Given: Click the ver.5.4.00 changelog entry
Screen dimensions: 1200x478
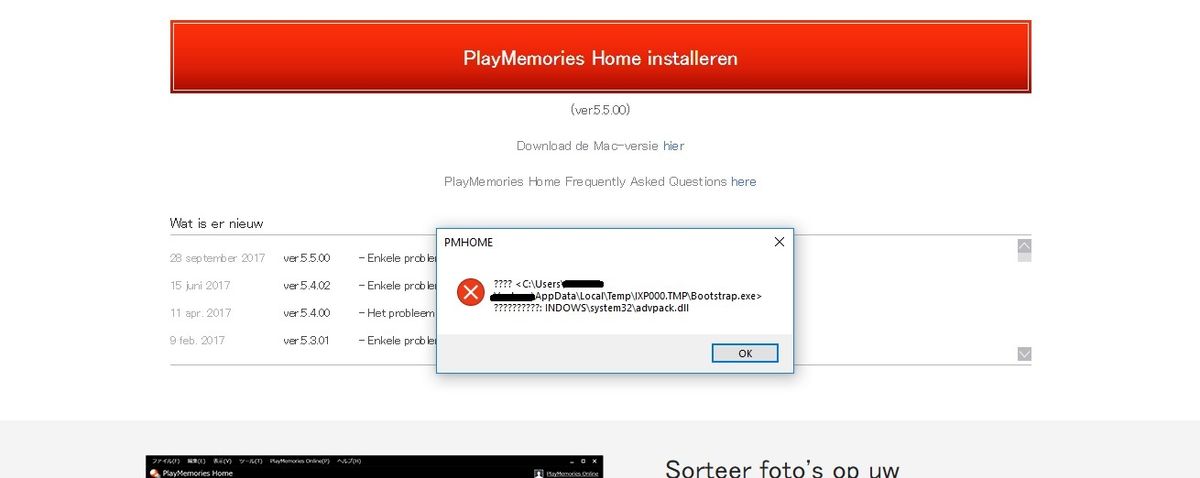Looking at the screenshot, I should click(306, 313).
